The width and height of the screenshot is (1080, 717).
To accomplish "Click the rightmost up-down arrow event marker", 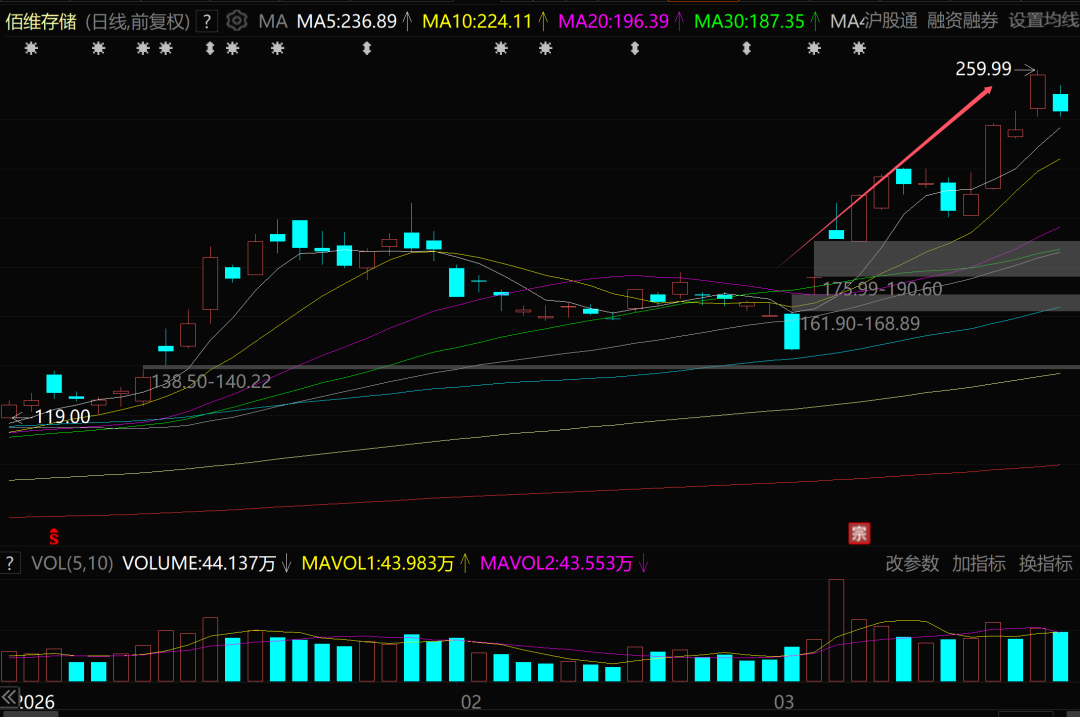I will [x=747, y=48].
